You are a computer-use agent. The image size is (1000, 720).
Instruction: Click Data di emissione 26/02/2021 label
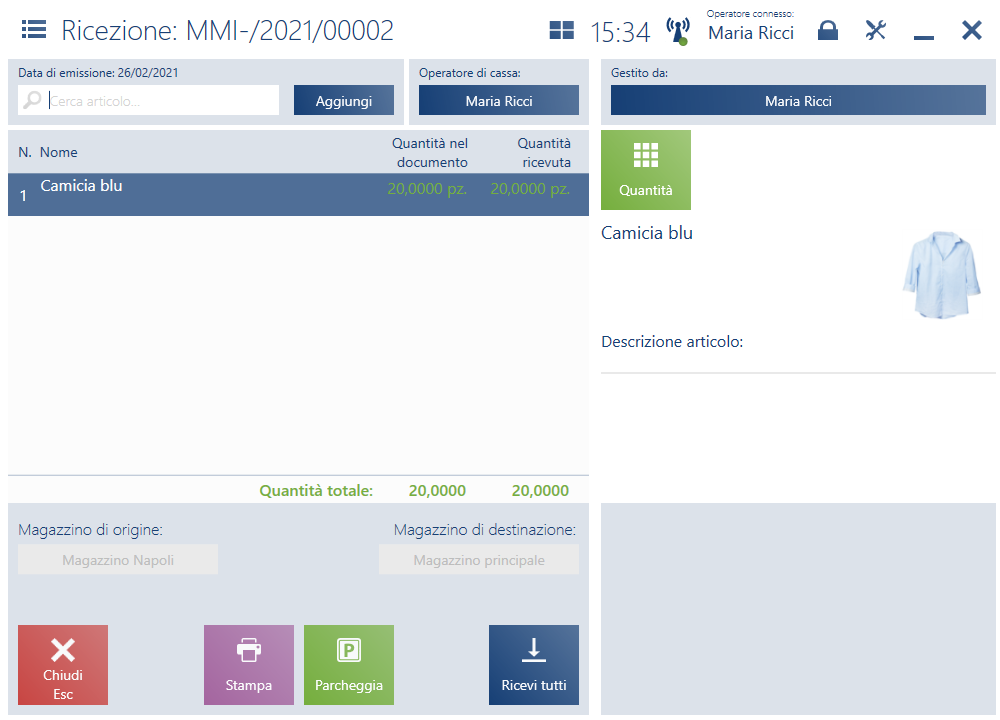point(98,73)
